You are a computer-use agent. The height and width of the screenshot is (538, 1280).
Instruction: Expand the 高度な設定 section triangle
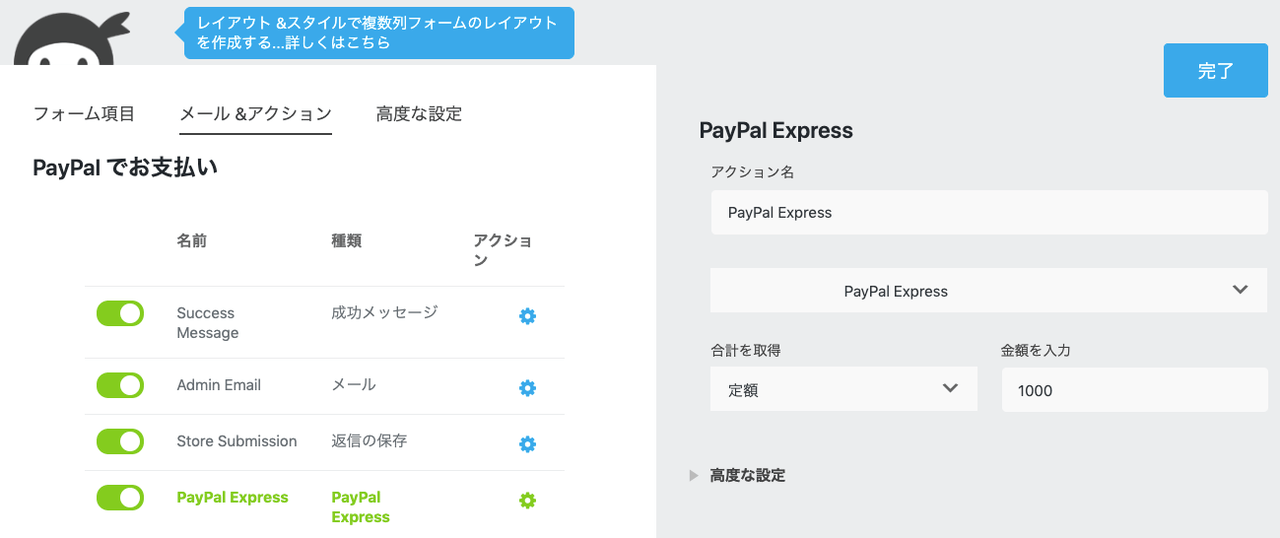tap(694, 476)
